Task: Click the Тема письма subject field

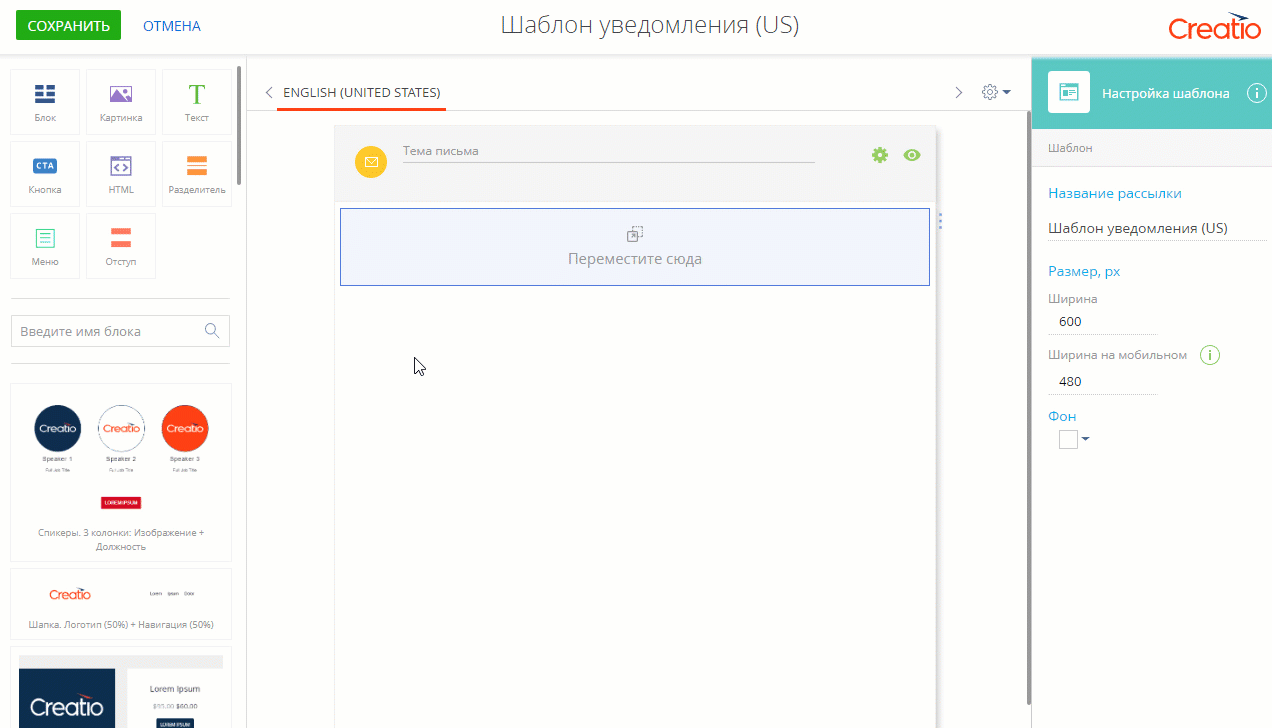Action: [608, 151]
